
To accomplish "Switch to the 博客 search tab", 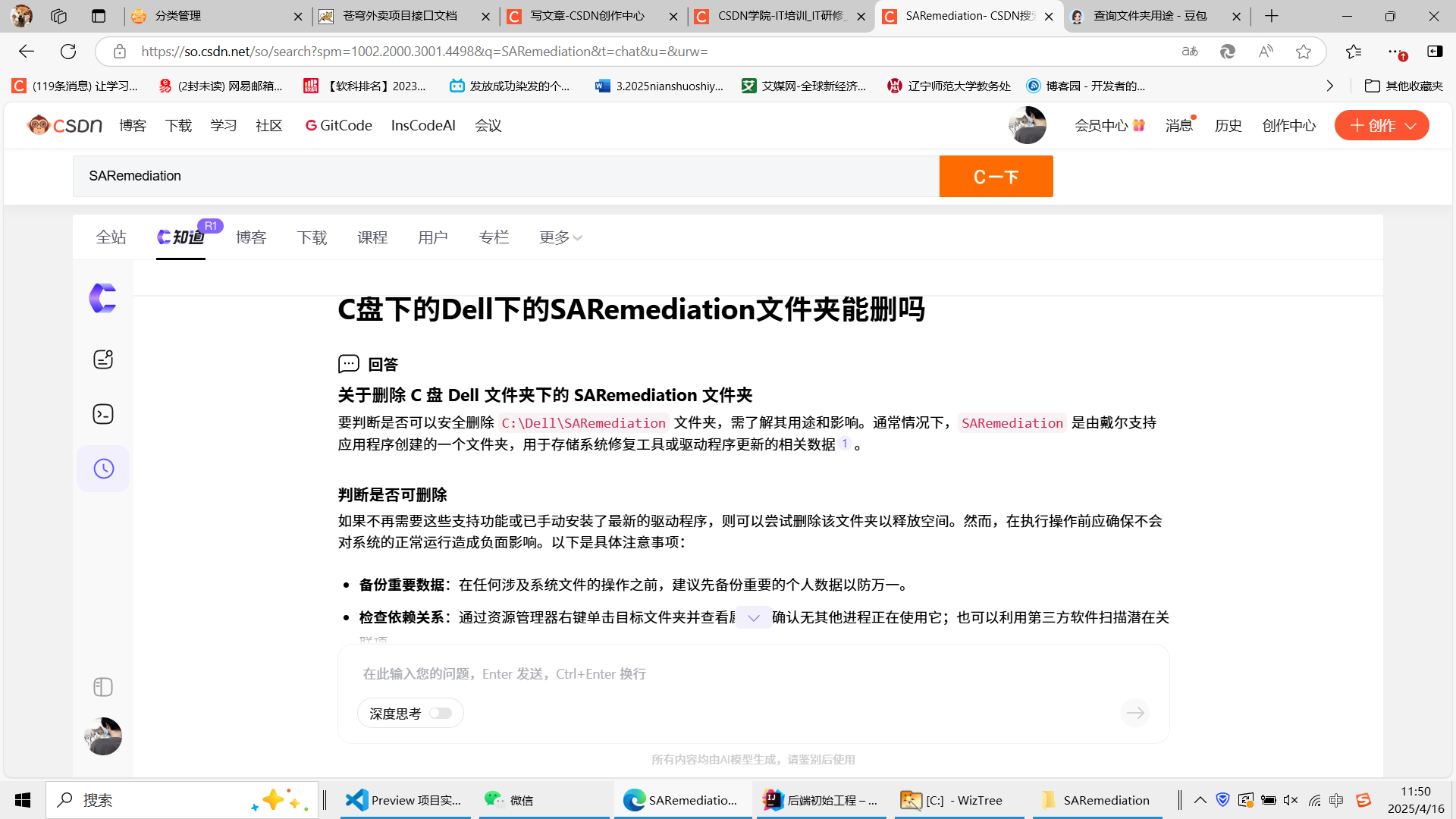I will 251,238.
